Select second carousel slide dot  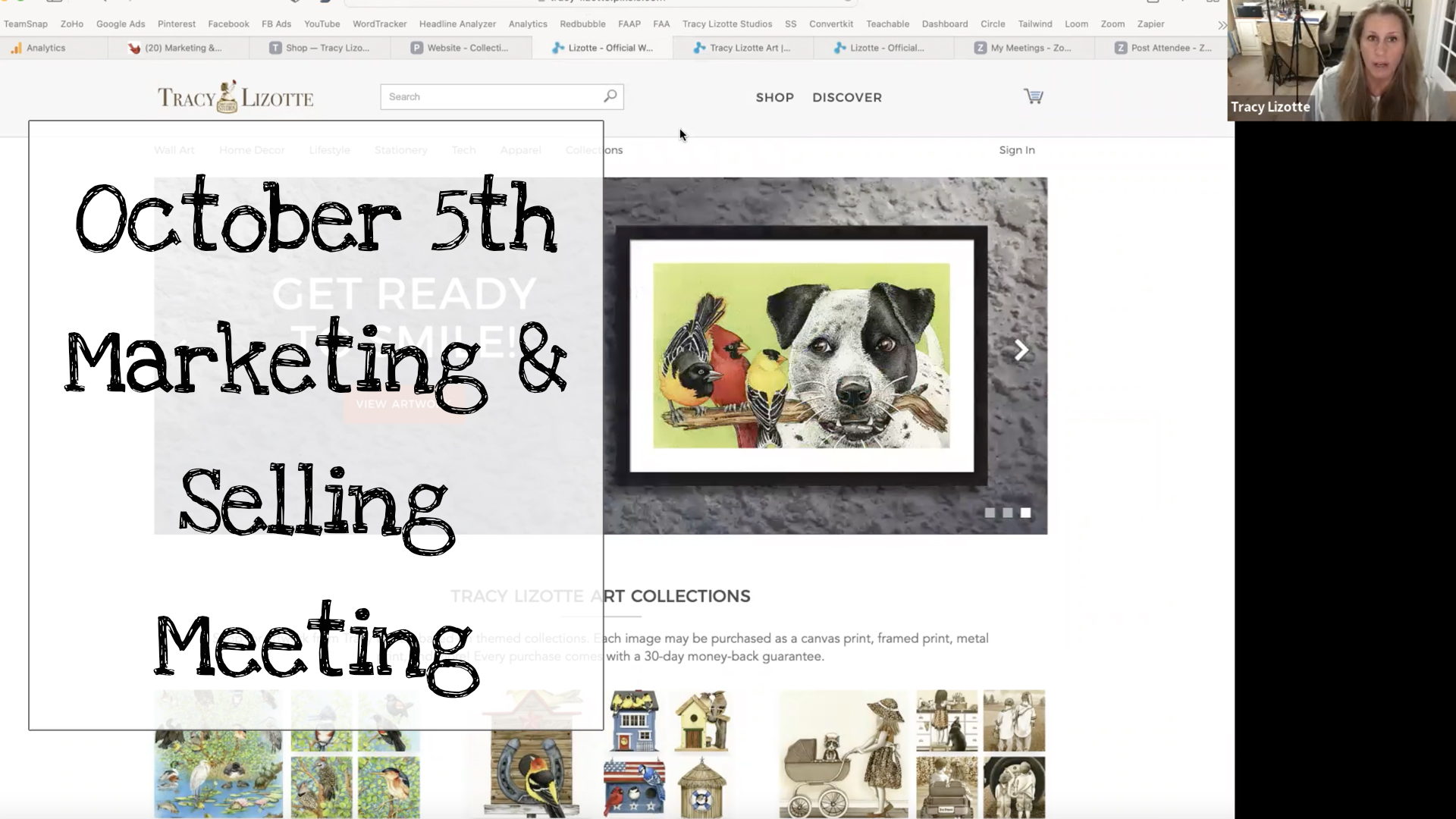[x=1008, y=513]
